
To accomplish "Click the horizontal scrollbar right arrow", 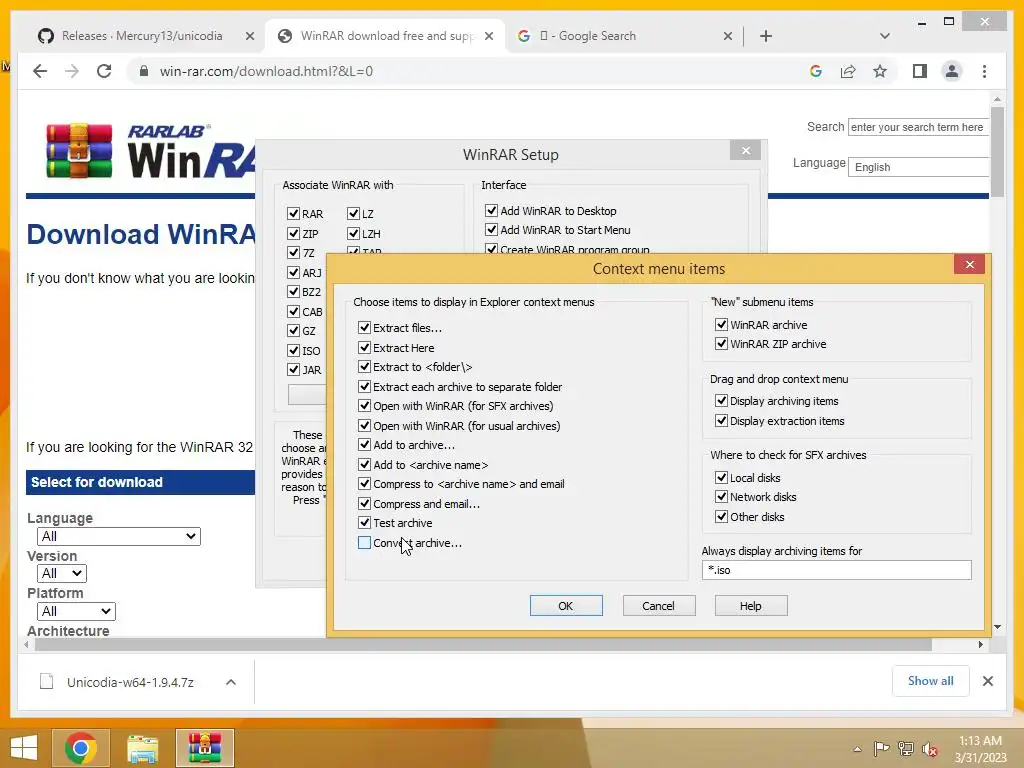I will point(980,645).
